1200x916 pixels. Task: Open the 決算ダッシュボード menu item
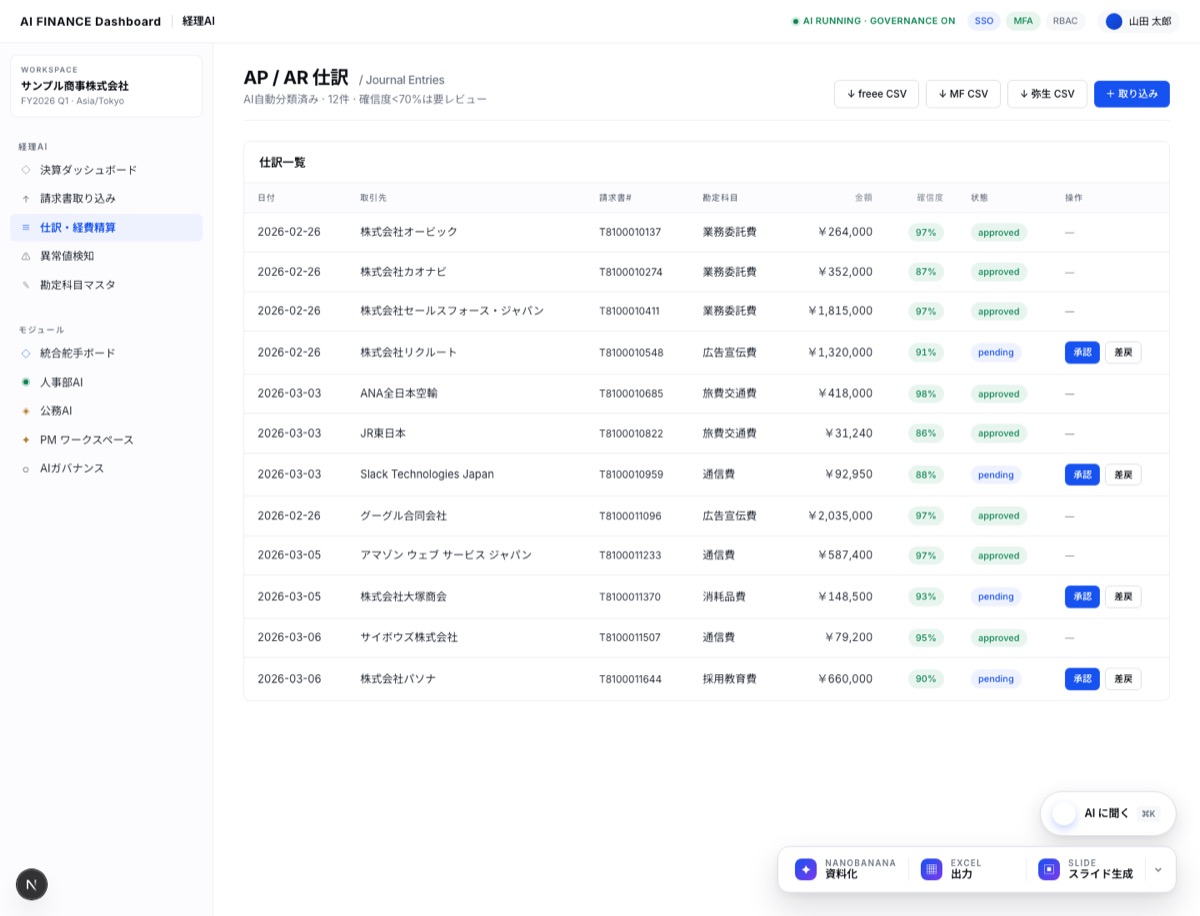pos(106,170)
